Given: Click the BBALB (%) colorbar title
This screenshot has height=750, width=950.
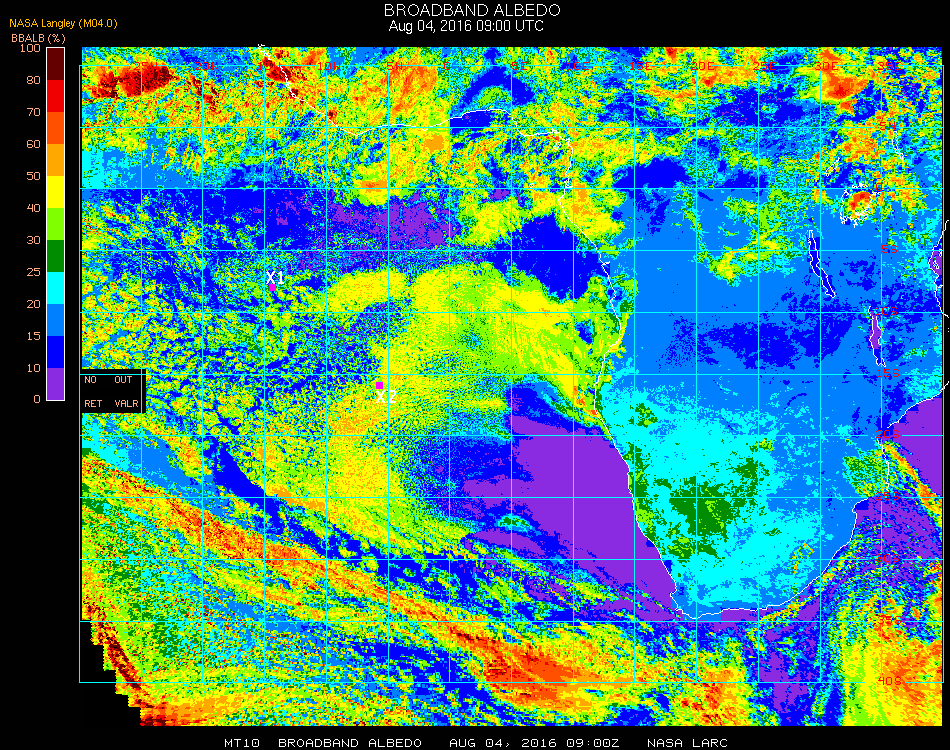Looking at the screenshot, I should coord(38,38).
